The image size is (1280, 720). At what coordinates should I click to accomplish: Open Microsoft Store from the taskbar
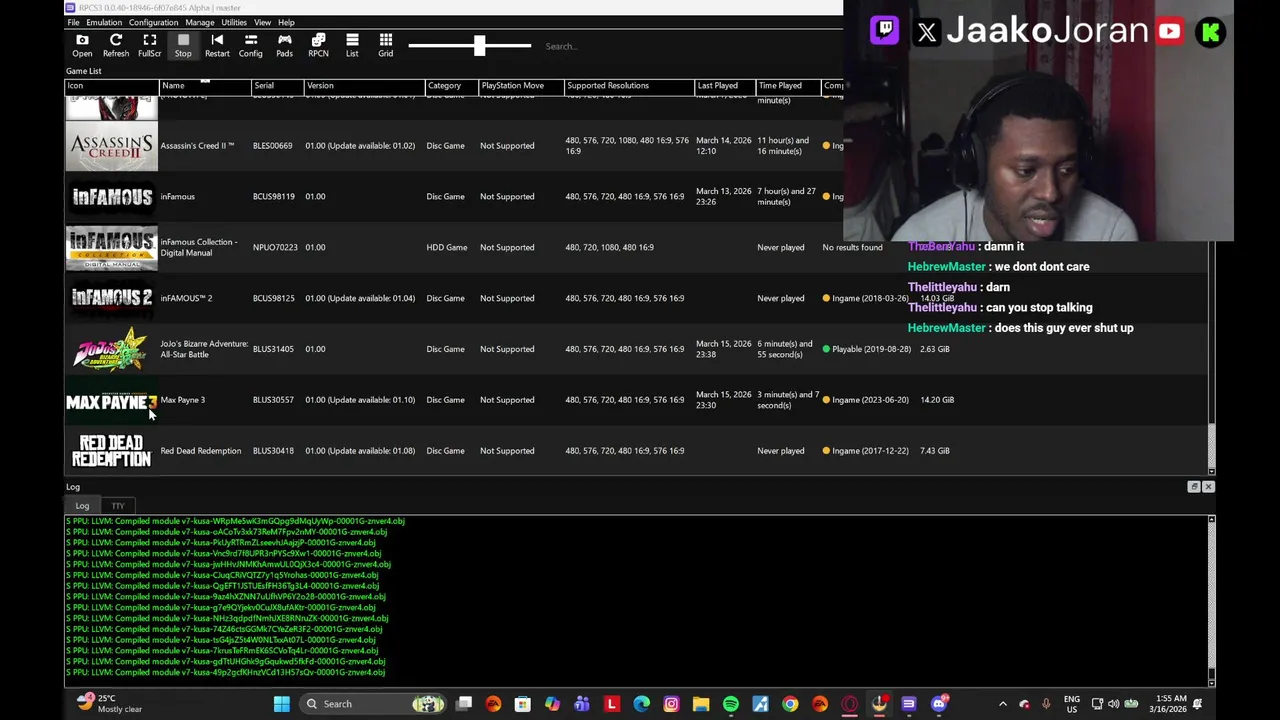tap(523, 704)
